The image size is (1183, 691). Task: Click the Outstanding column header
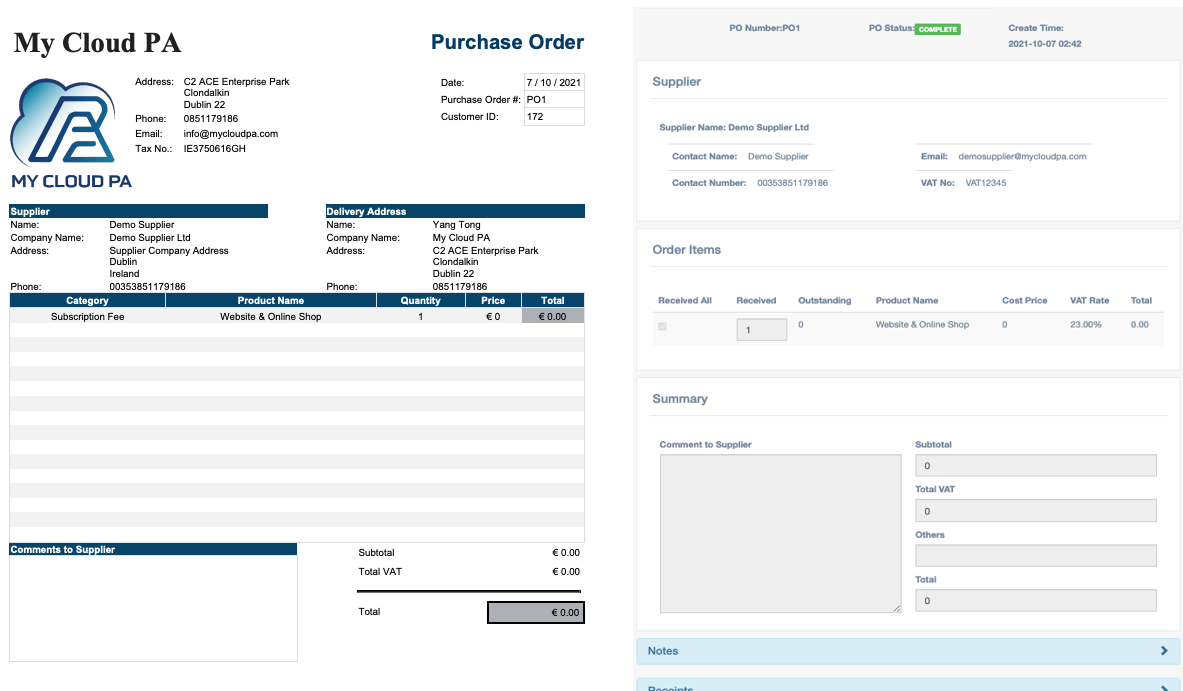(825, 300)
